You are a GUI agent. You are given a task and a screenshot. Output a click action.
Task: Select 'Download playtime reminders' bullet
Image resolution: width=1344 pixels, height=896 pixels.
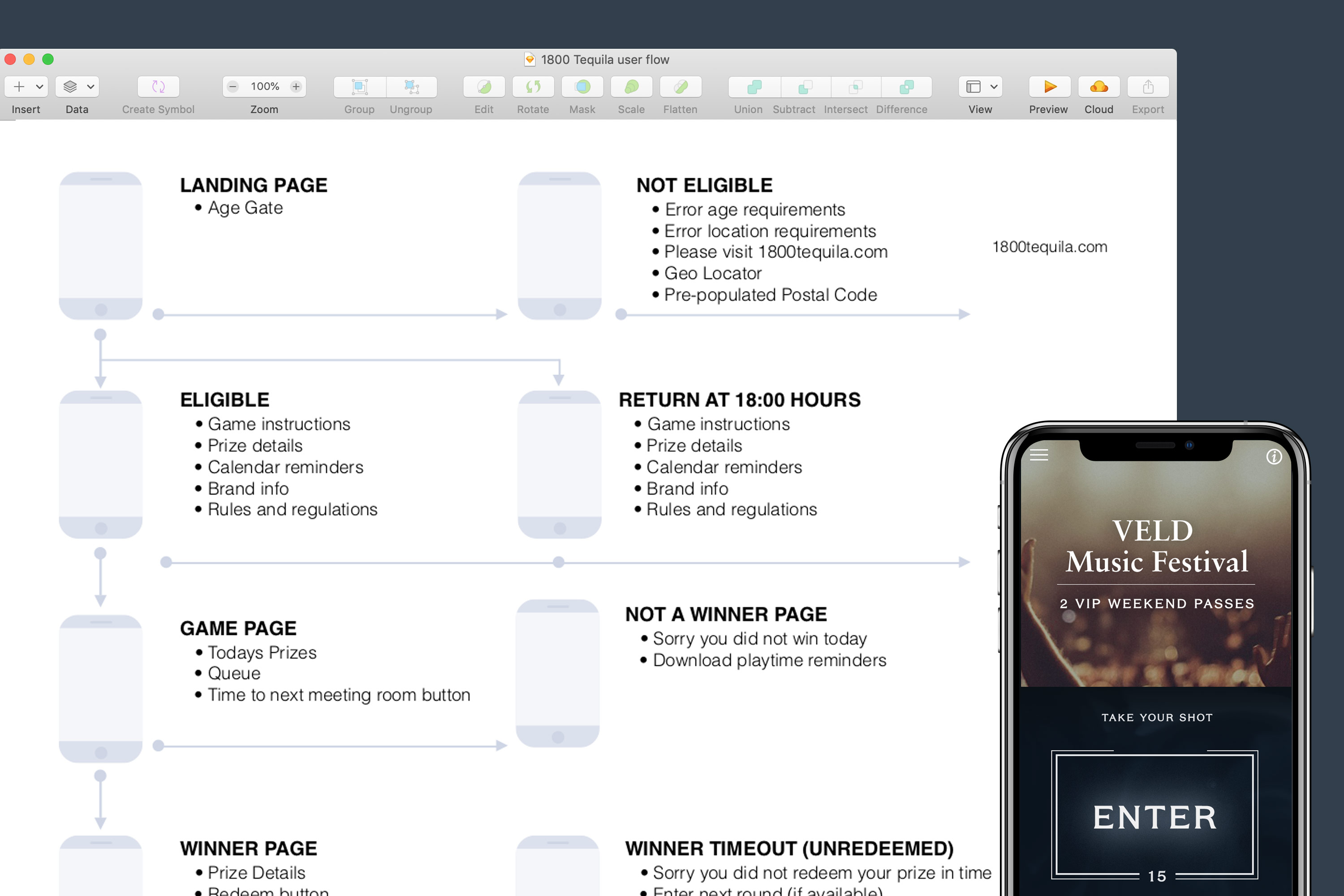[770, 660]
